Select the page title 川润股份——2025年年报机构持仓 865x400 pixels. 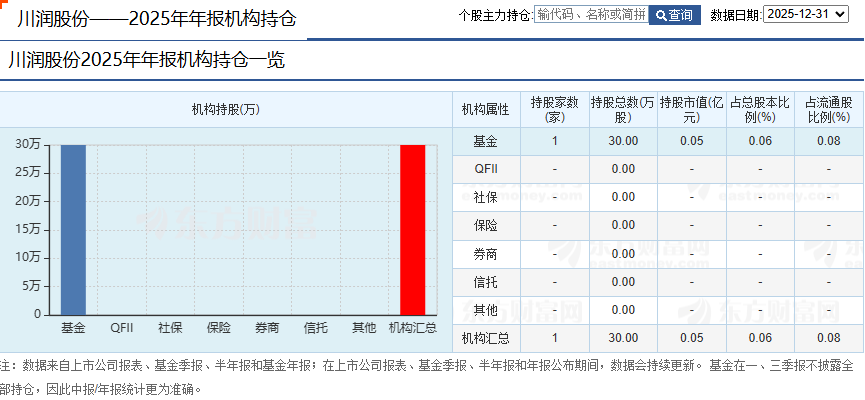click(x=157, y=19)
